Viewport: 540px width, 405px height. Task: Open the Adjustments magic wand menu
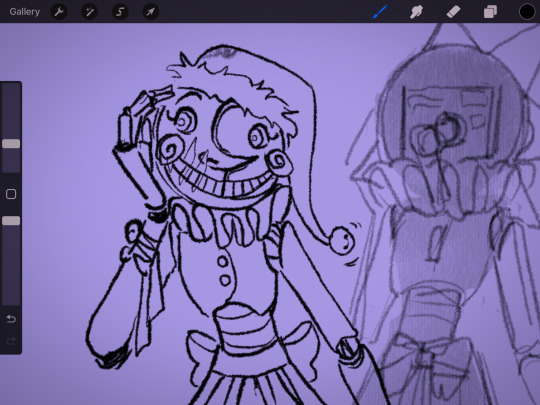click(x=90, y=12)
